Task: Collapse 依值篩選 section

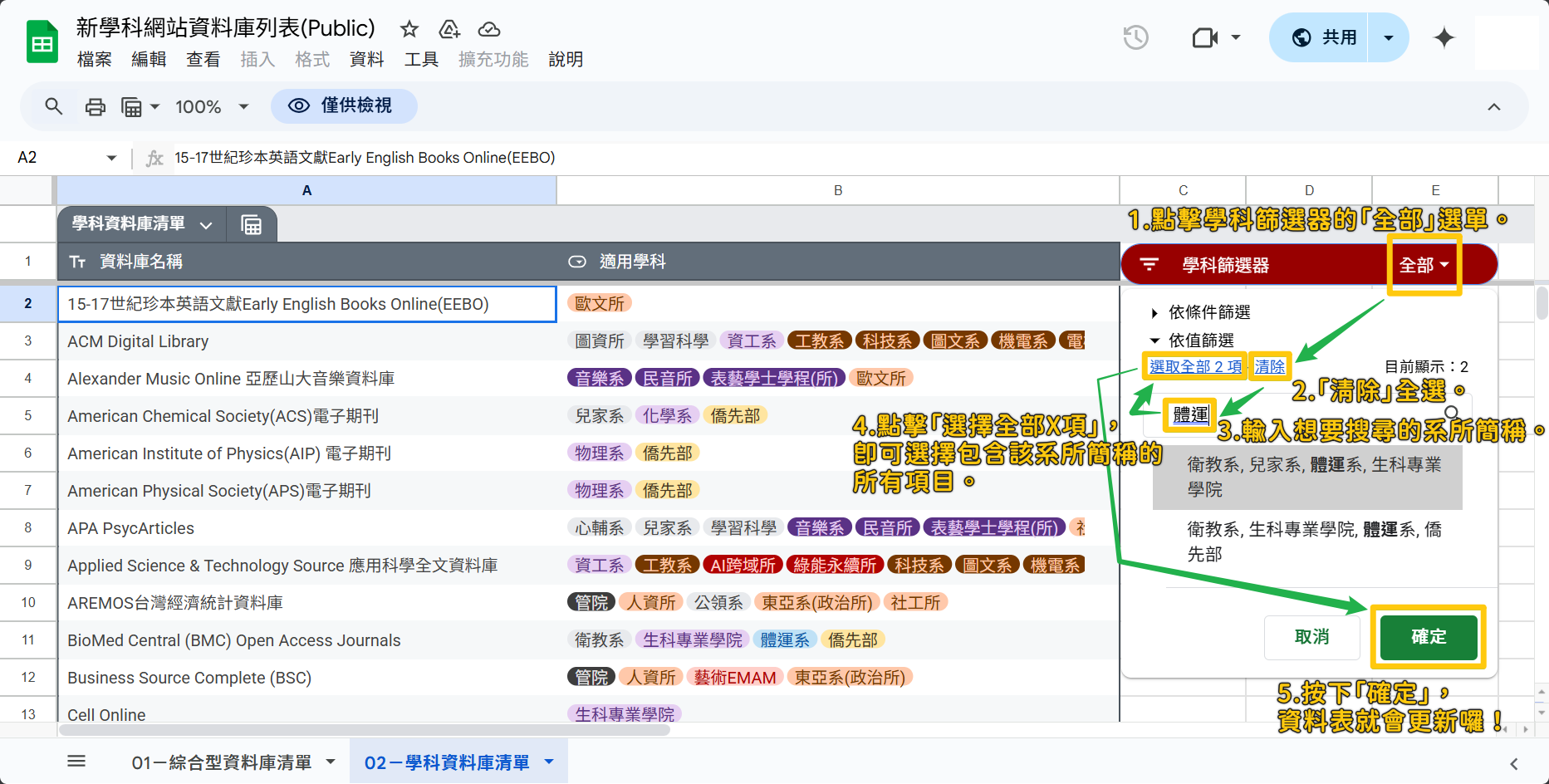Action: coord(1192,341)
